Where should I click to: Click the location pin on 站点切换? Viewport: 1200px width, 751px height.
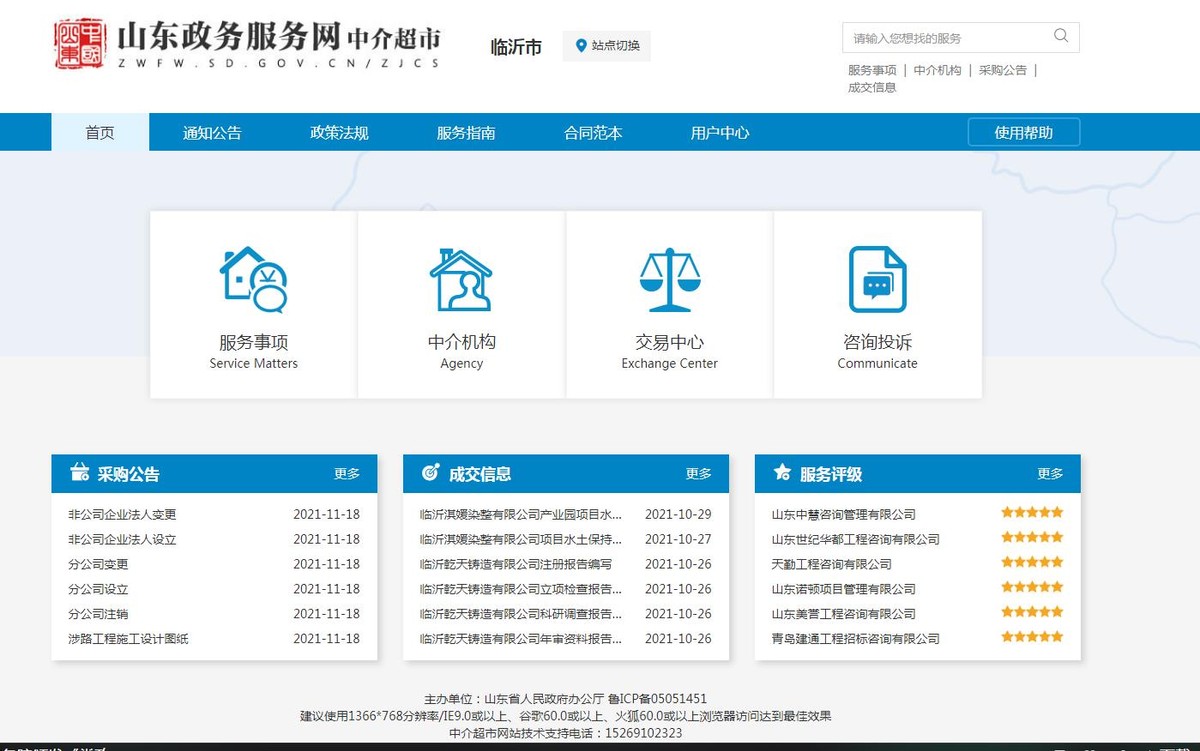click(581, 45)
